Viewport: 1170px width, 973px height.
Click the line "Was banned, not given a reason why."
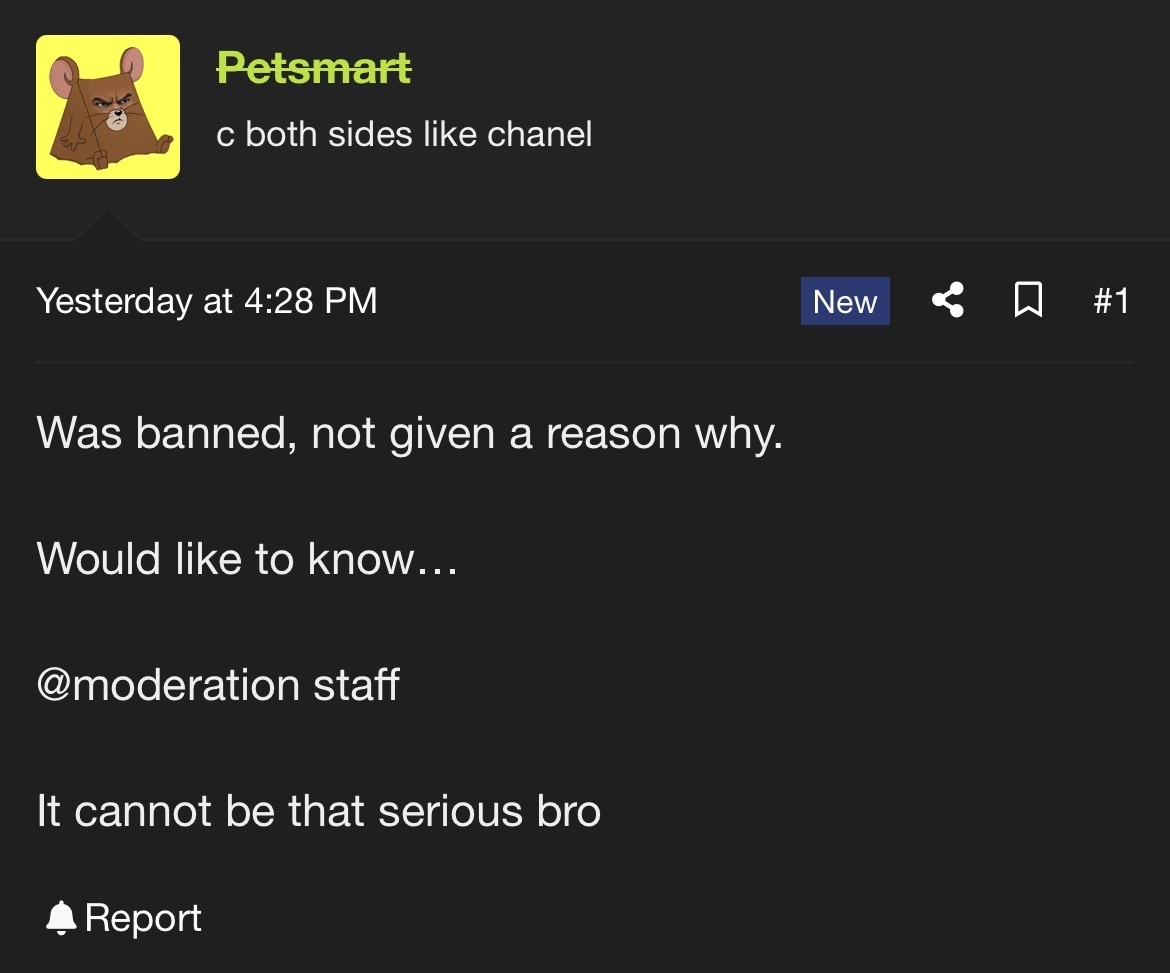pyautogui.click(x=409, y=433)
